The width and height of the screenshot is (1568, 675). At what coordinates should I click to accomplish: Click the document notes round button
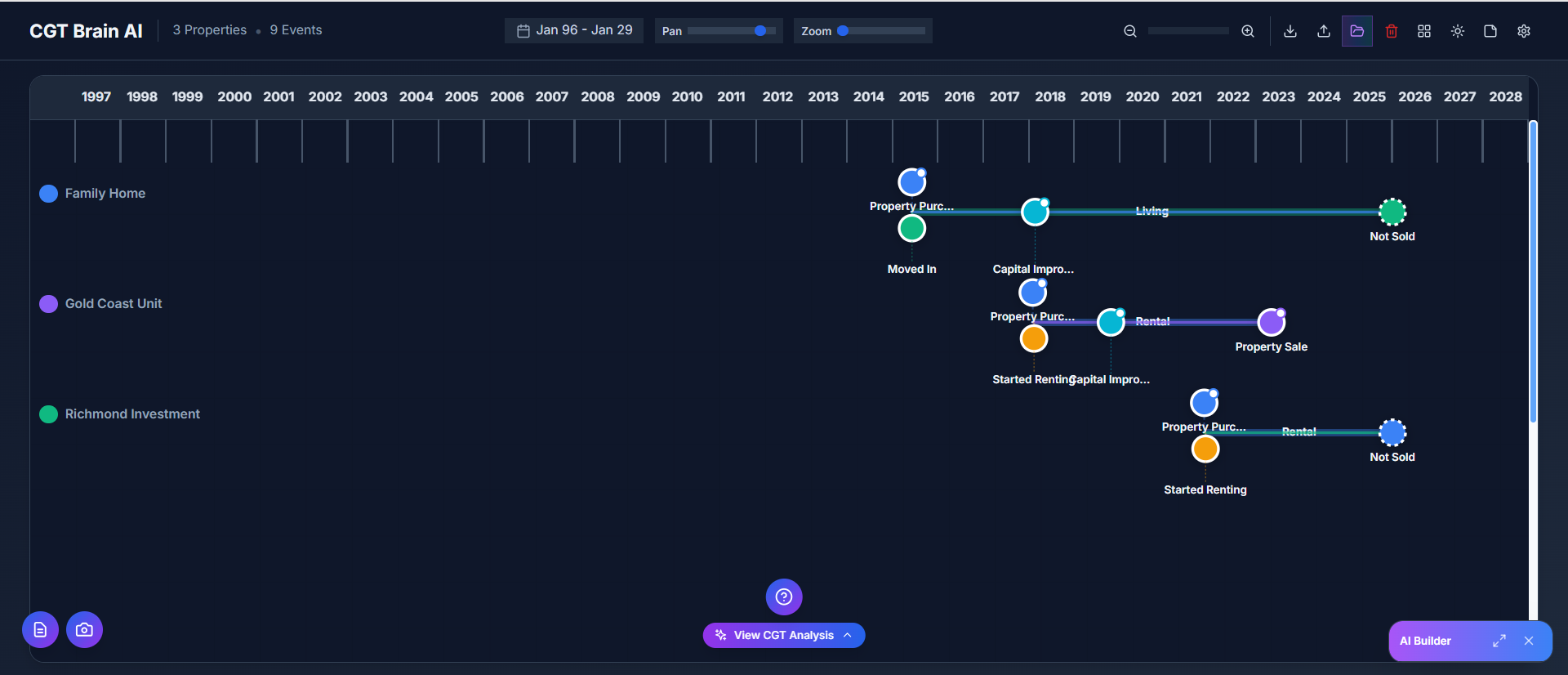tap(40, 630)
